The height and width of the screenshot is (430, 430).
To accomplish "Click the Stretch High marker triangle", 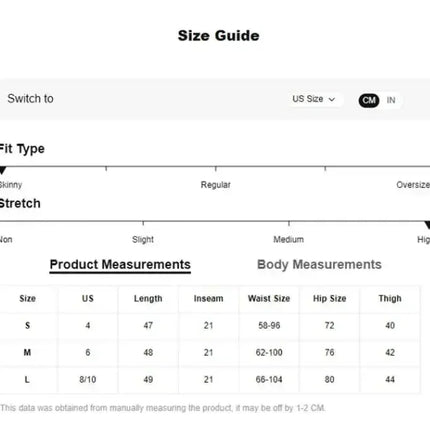I will [x=427, y=225].
